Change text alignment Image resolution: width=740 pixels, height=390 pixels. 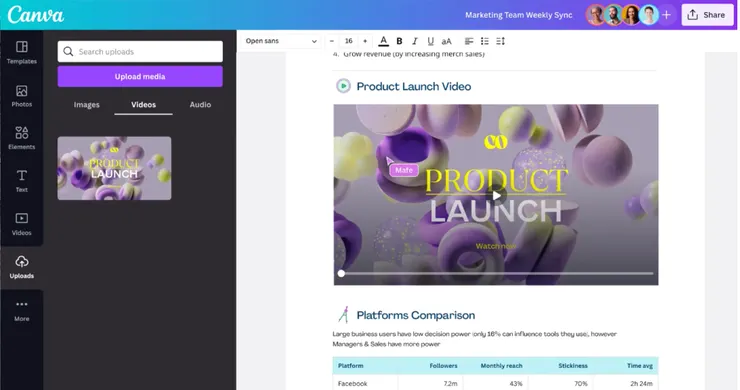469,41
